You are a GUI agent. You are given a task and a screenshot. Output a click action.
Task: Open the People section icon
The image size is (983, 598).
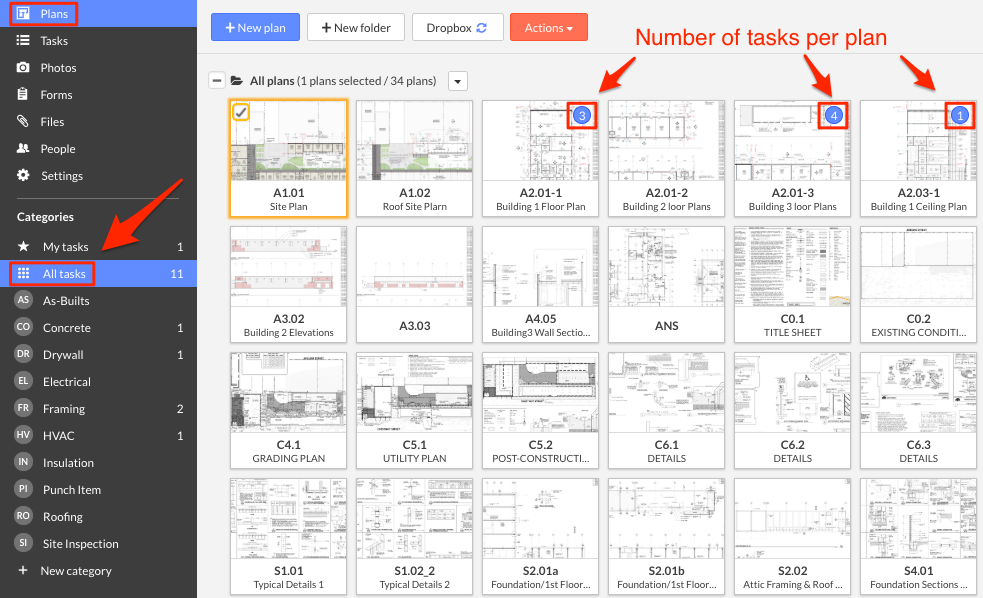click(x=22, y=148)
